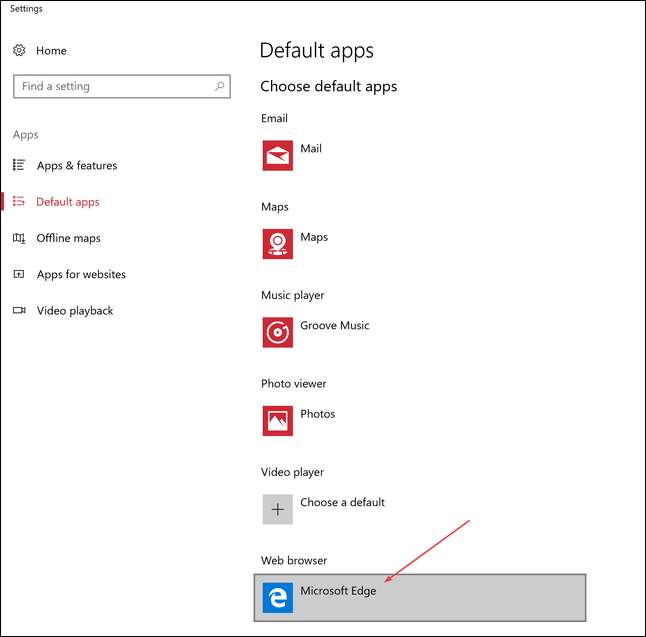Click the Photos app icon
The width and height of the screenshot is (646, 637).
click(x=278, y=420)
